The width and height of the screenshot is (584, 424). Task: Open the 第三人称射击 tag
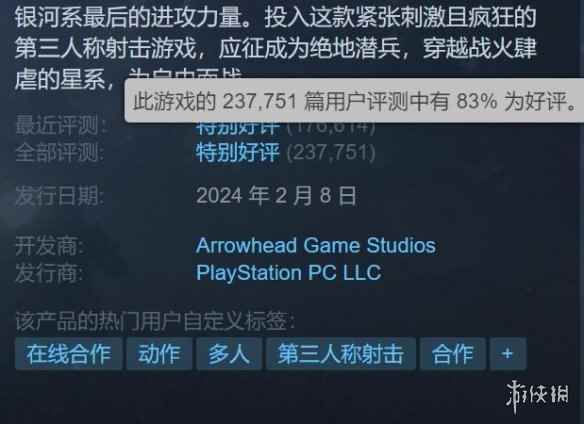pos(341,354)
